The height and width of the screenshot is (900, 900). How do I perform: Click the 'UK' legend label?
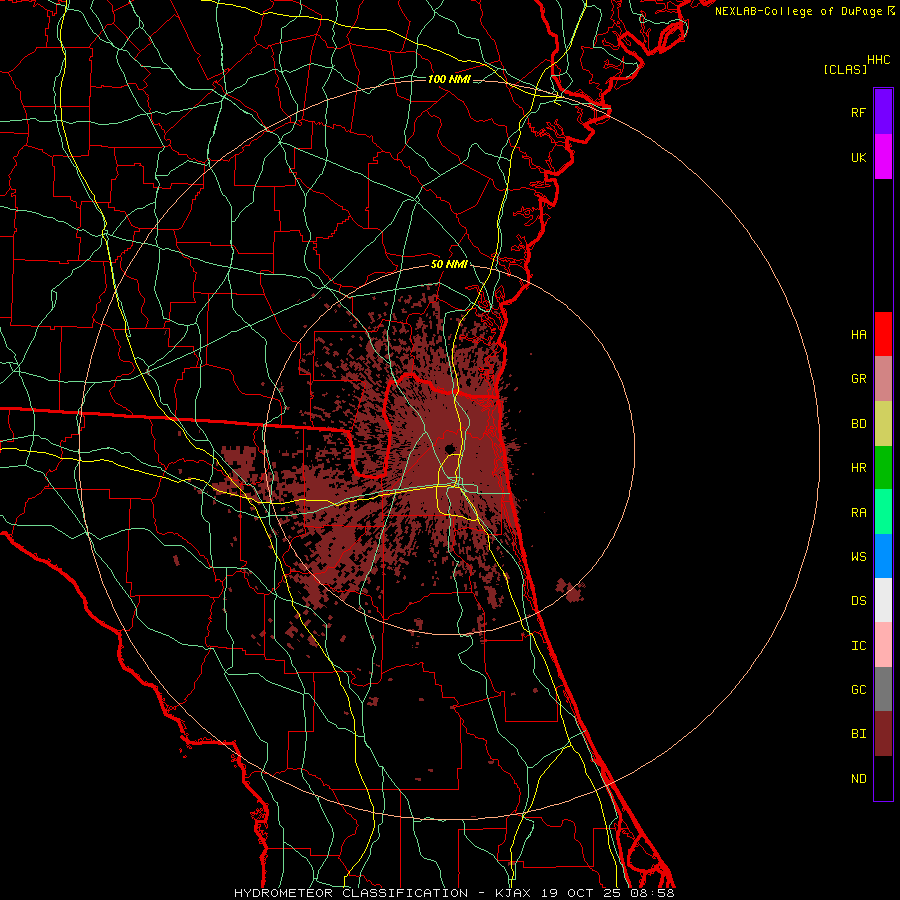pyautogui.click(x=858, y=157)
